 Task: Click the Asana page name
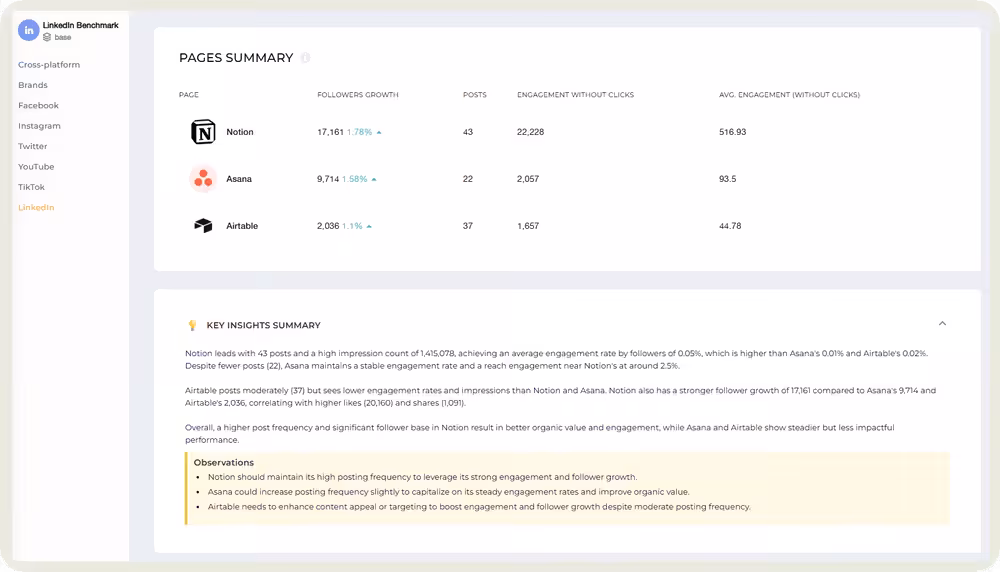click(x=239, y=179)
